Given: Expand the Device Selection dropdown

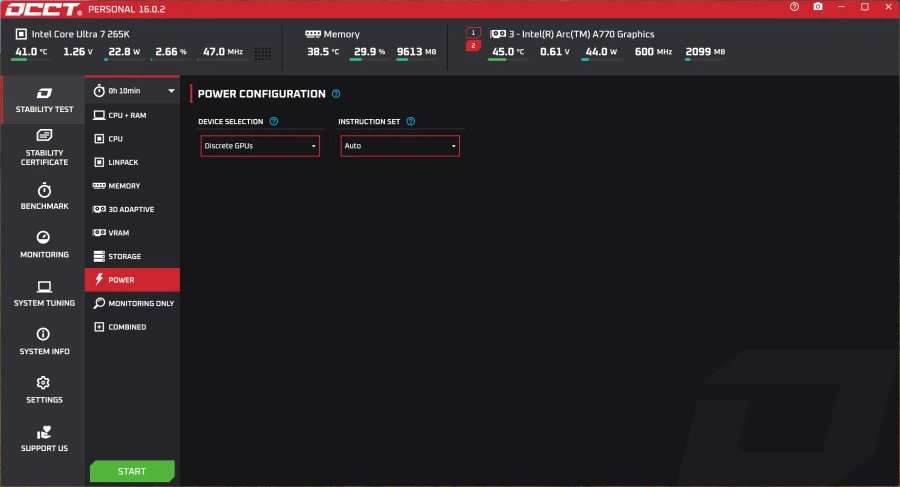Looking at the screenshot, I should [x=260, y=146].
